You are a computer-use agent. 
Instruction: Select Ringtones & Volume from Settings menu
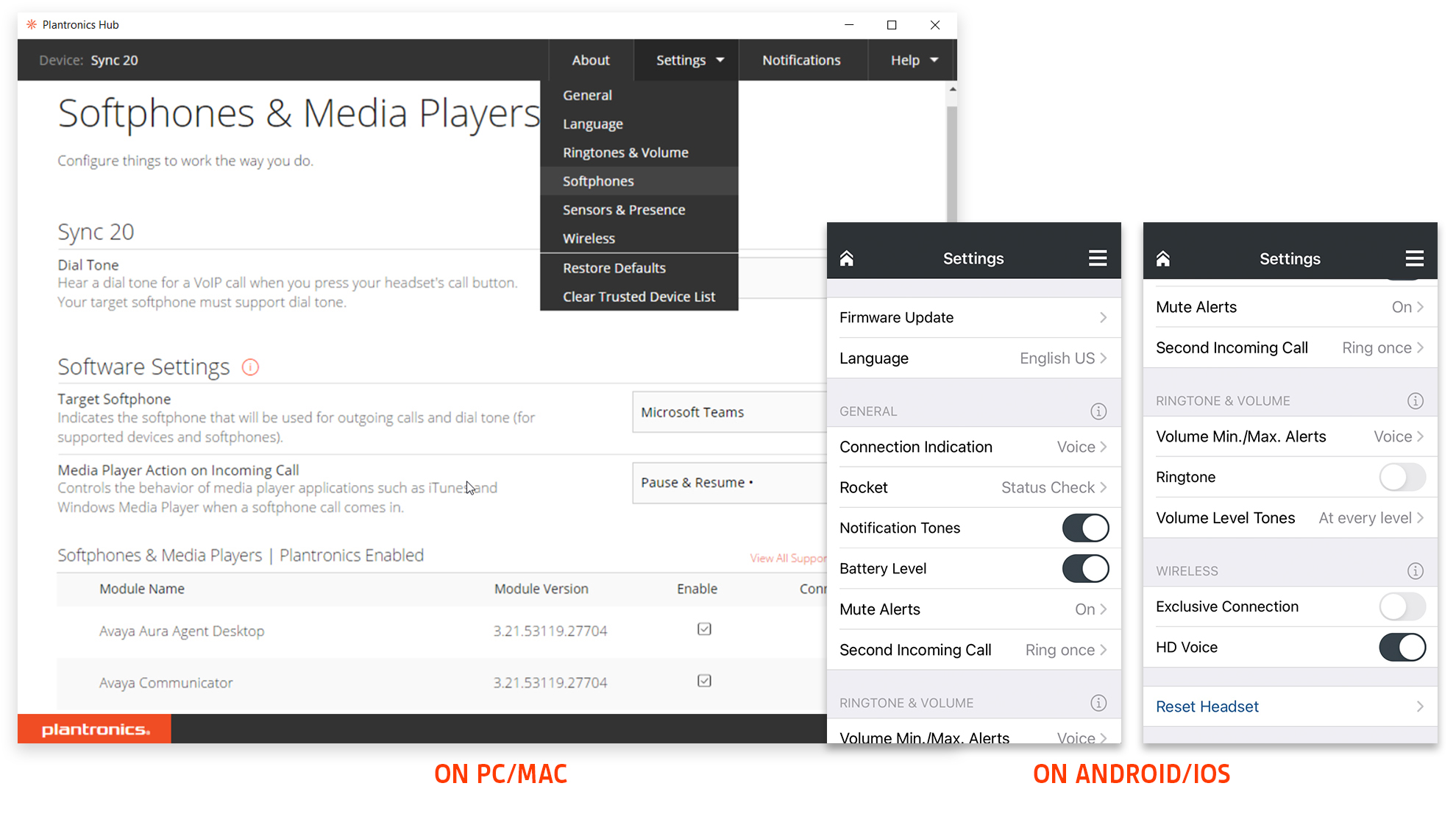tap(625, 153)
